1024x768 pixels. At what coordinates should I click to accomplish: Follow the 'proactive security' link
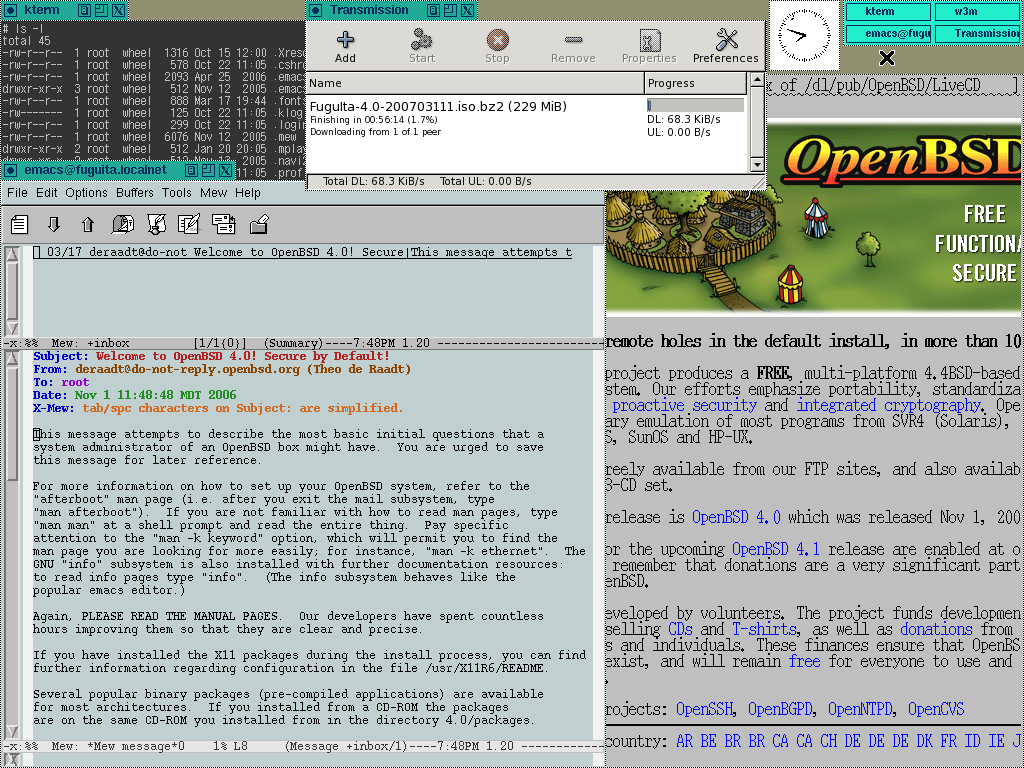pyautogui.click(x=684, y=406)
